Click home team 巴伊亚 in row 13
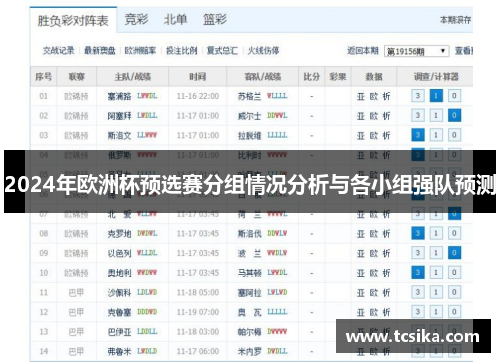Image resolution: width=500 pixels, height=362 pixels. click(119, 332)
